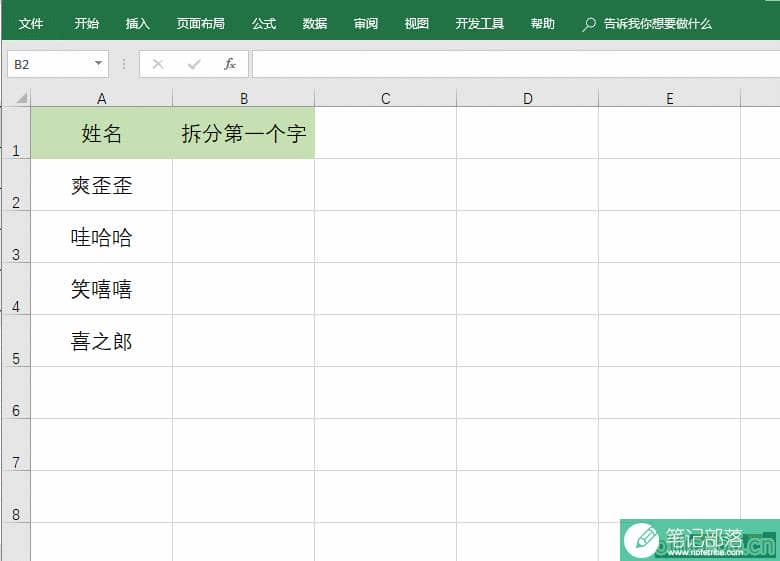Switch to the 开始 ribbon tab

click(x=87, y=23)
